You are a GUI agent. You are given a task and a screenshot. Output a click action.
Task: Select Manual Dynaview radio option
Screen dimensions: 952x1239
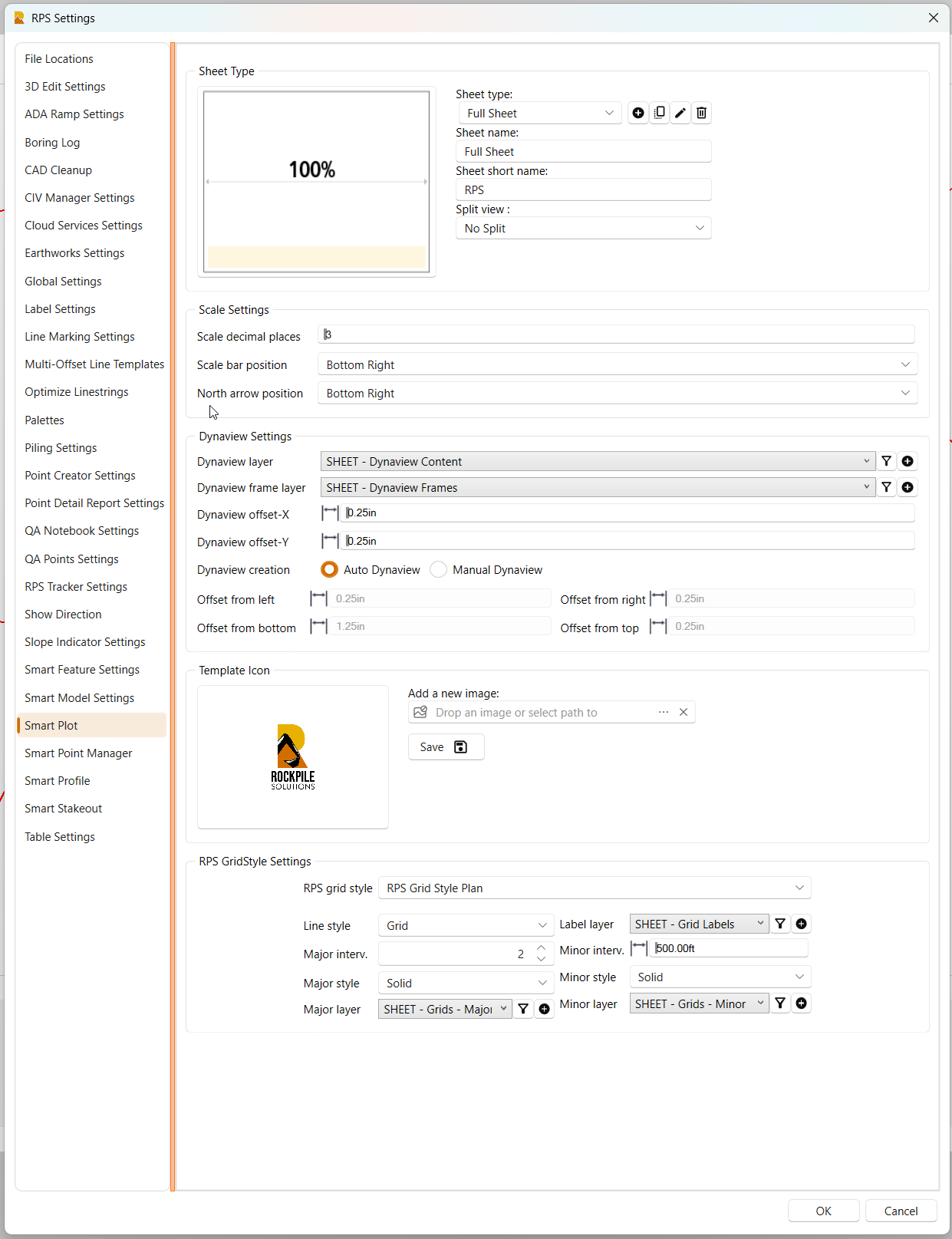click(439, 569)
